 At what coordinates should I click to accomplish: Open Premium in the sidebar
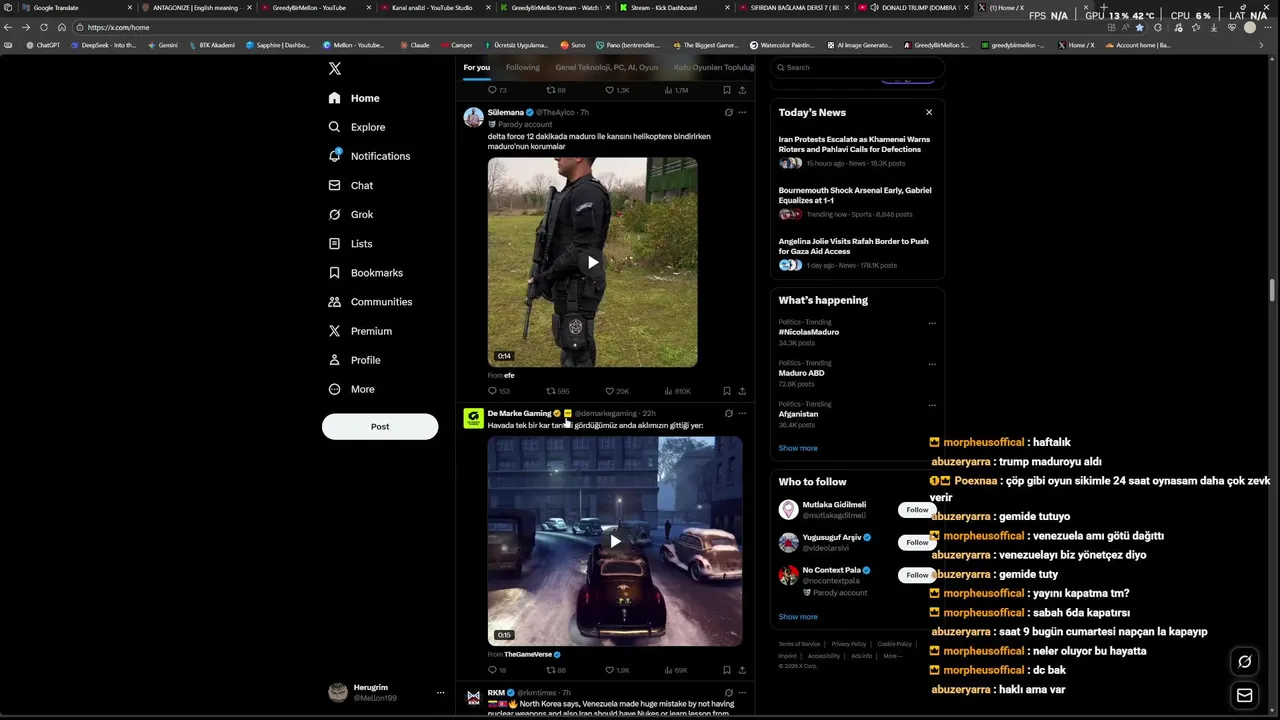click(x=360, y=330)
